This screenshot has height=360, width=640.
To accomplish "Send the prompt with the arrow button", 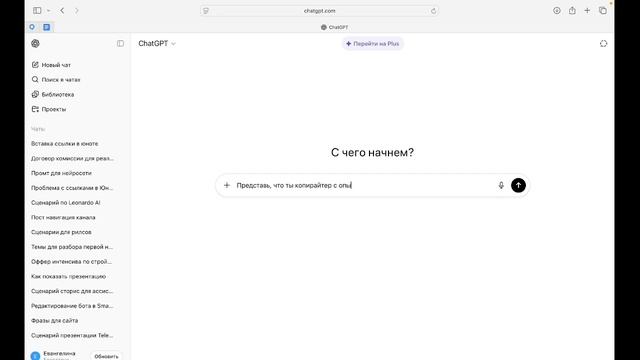I will click(x=518, y=185).
